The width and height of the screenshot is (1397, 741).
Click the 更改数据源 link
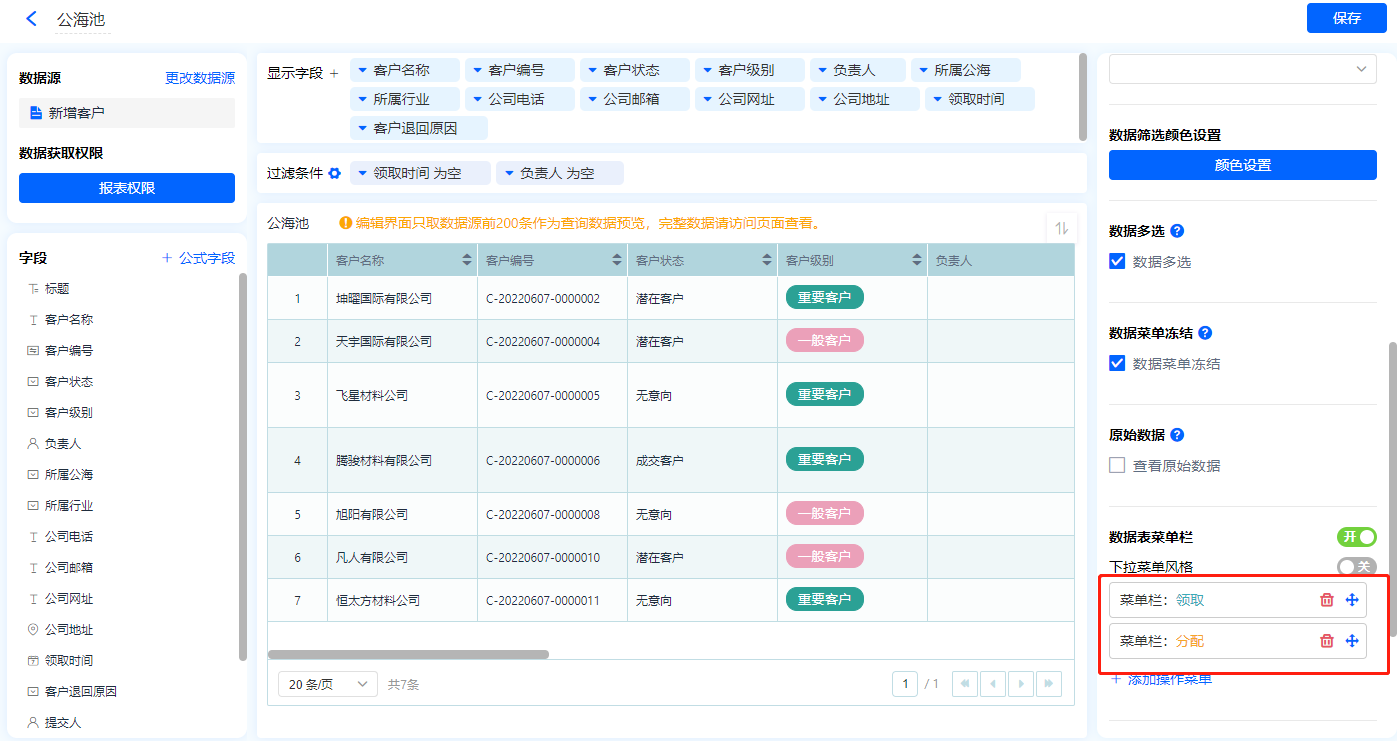click(x=200, y=78)
